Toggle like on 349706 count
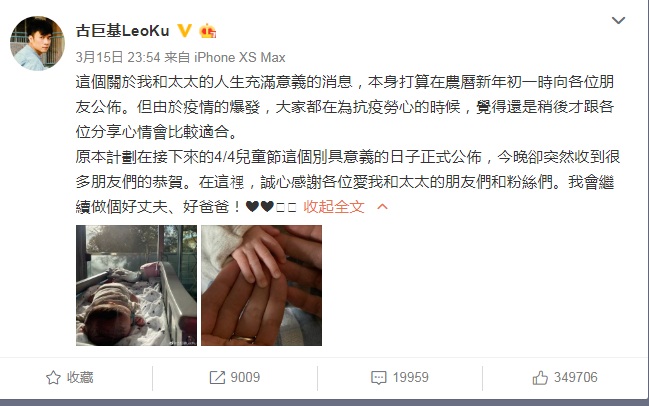The image size is (649, 406). (576, 377)
